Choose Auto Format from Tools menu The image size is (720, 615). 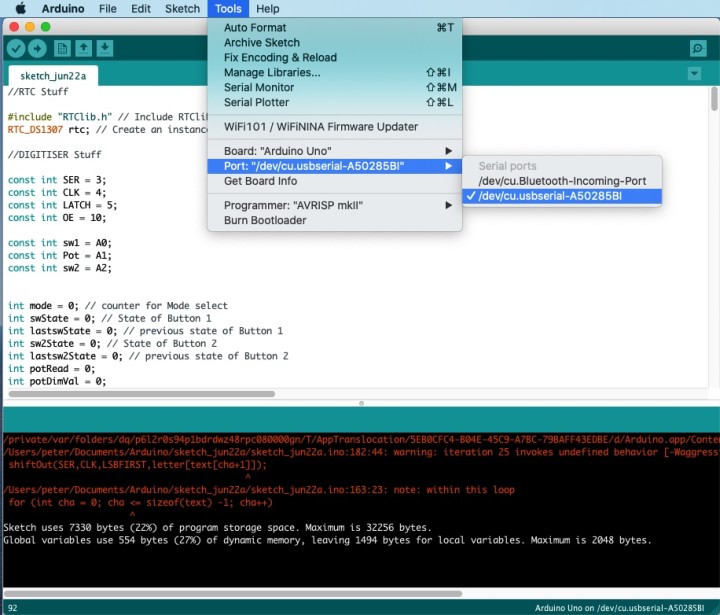tap(255, 28)
